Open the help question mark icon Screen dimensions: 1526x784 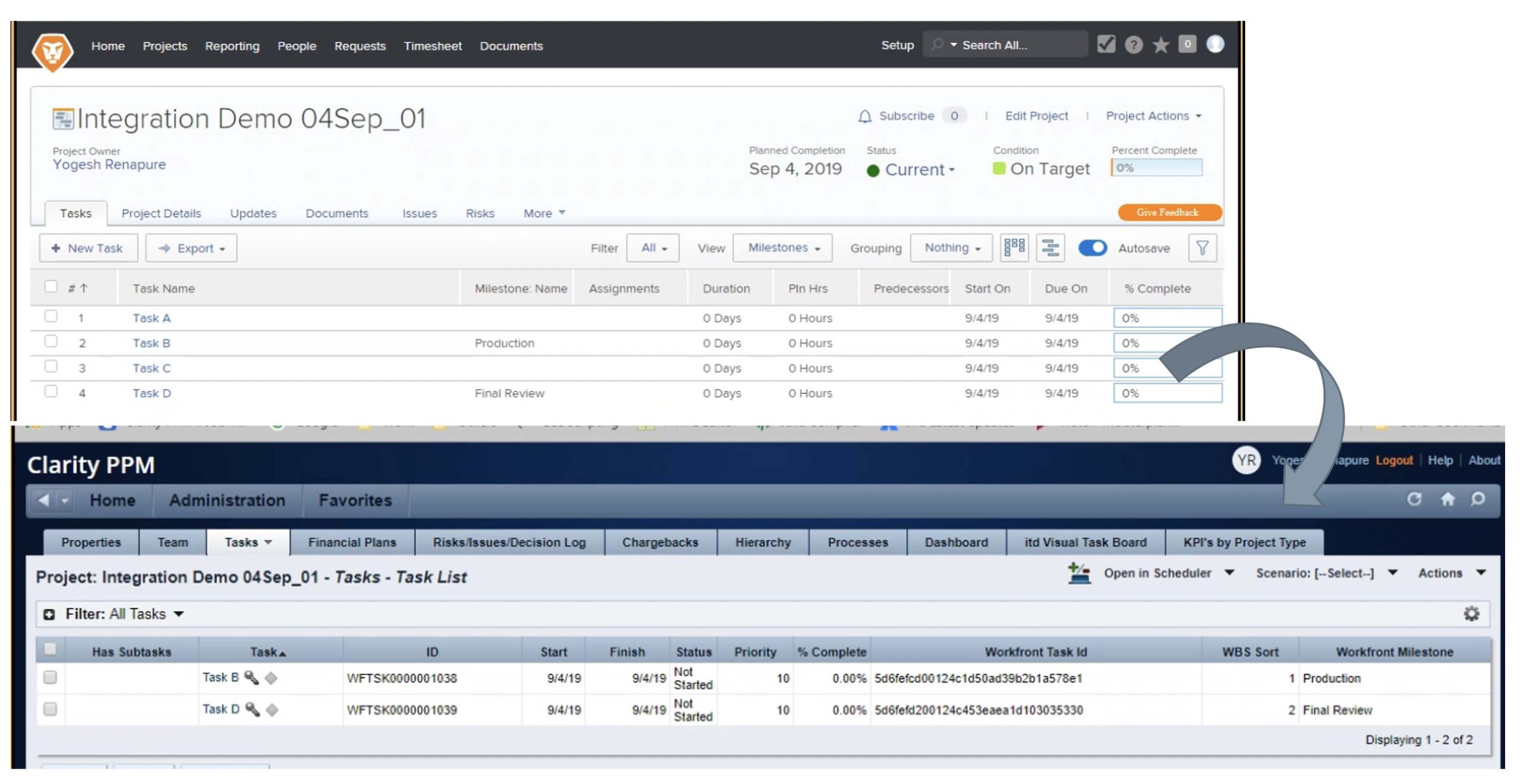click(x=1133, y=45)
